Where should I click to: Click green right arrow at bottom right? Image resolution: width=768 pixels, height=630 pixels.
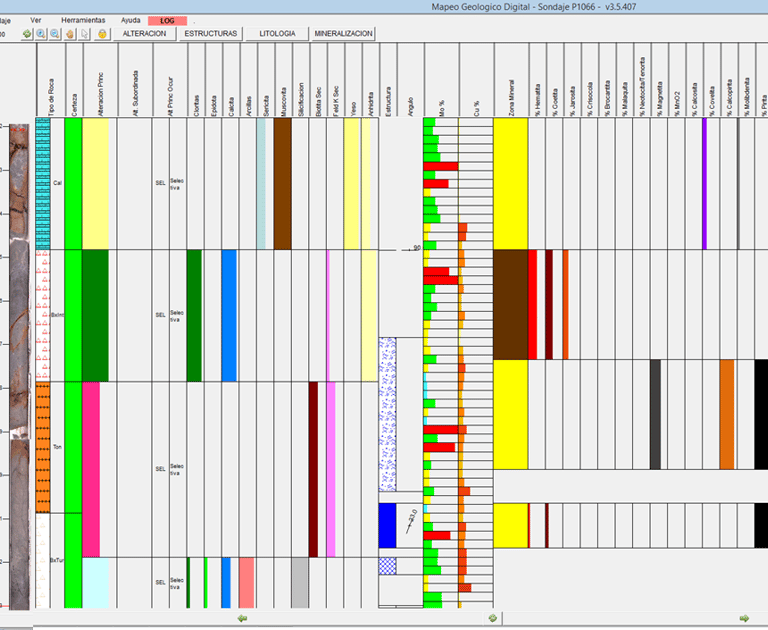point(744,618)
